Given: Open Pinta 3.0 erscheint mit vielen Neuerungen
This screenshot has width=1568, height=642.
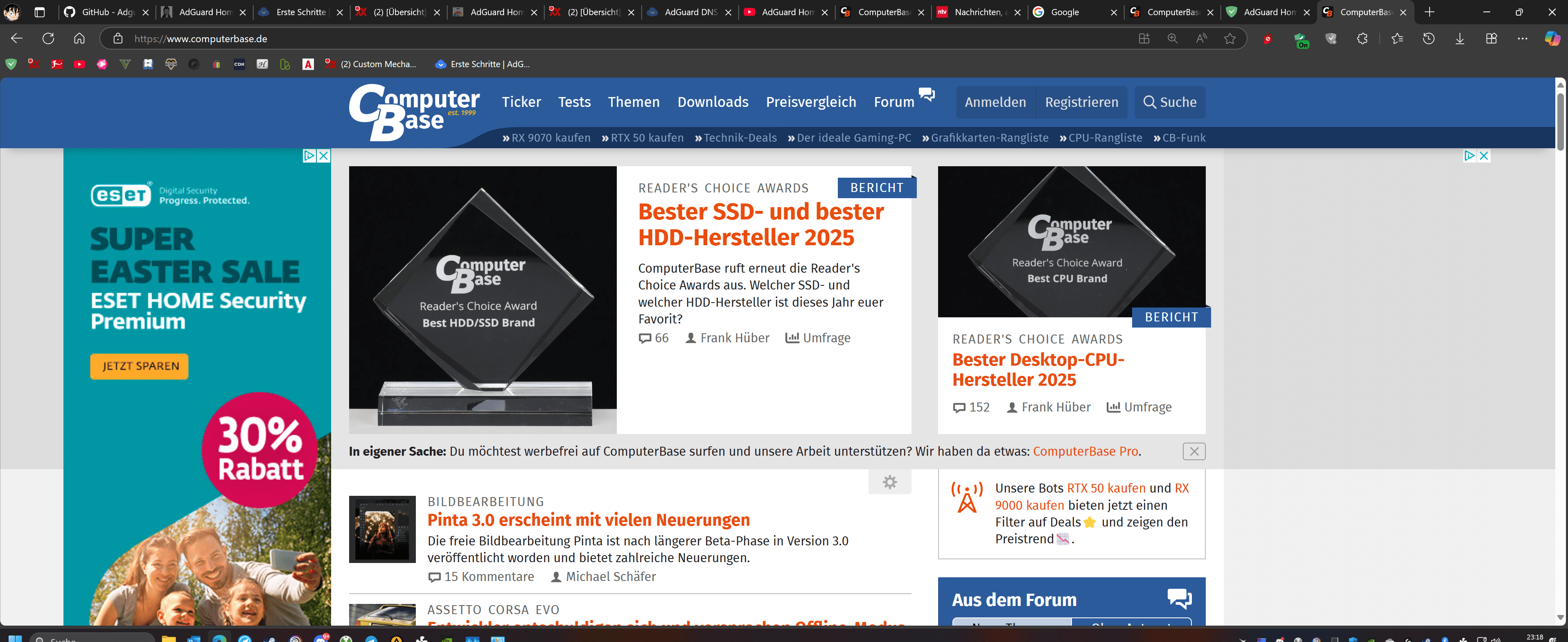Looking at the screenshot, I should 588,520.
